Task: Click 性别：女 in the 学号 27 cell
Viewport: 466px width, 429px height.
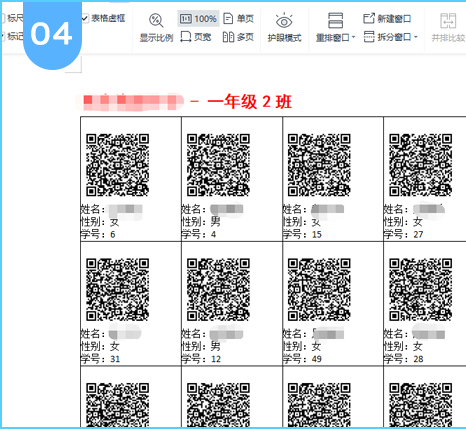Action: 403,222
